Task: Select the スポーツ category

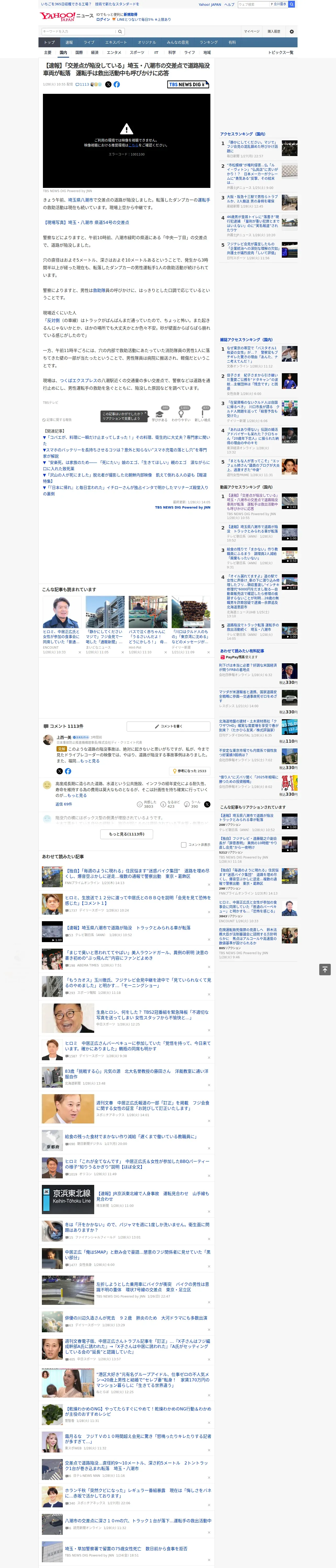Action: [137, 52]
